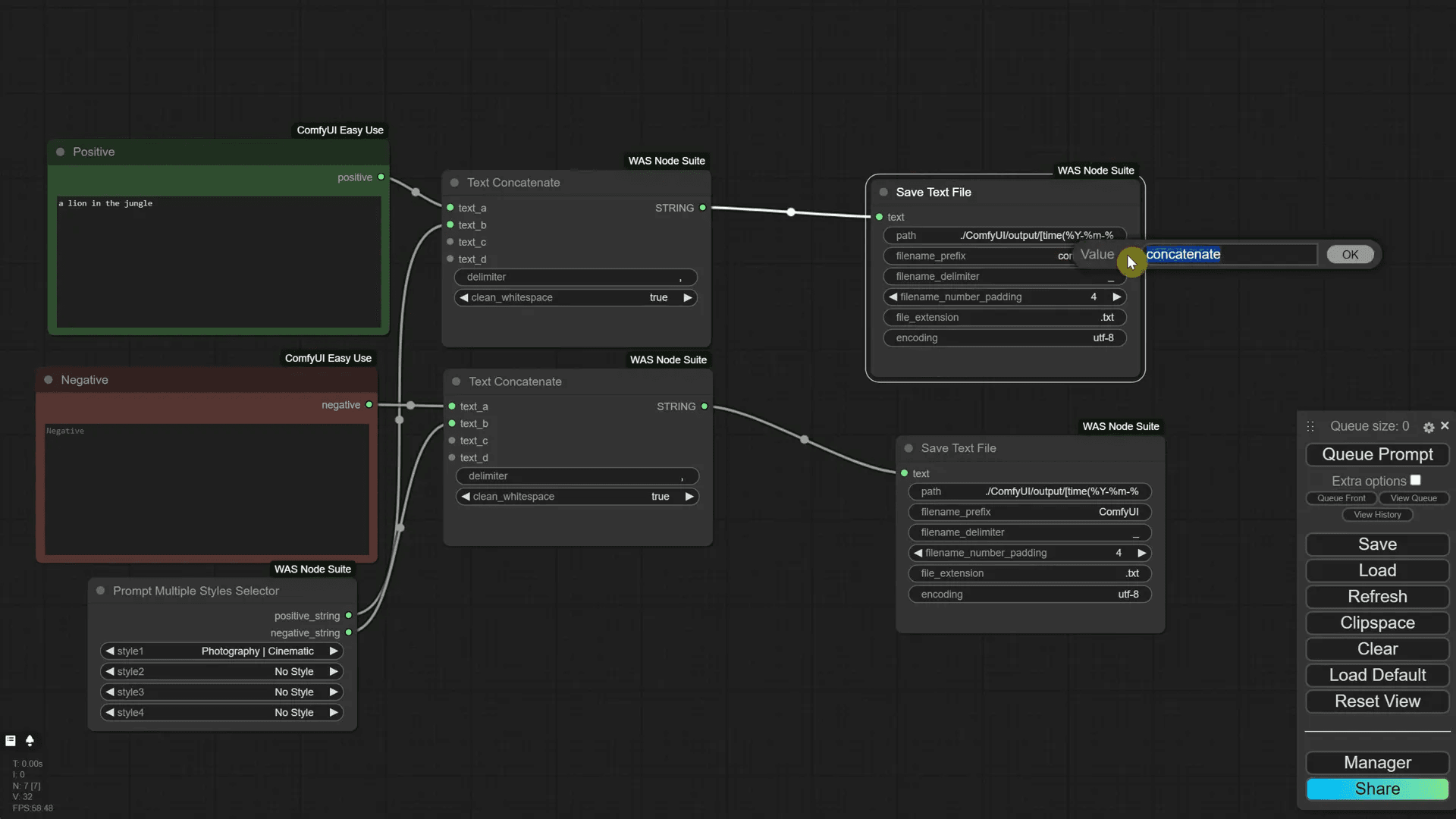Confirm the Value dialog with OK

(x=1350, y=254)
